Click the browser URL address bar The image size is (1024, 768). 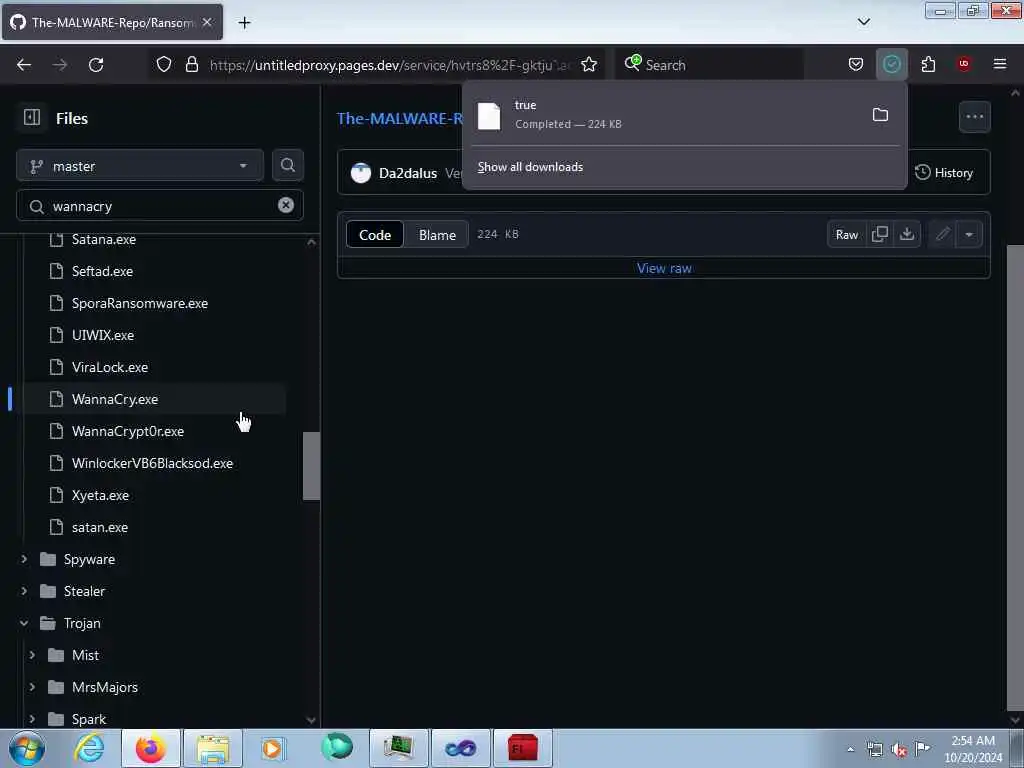point(389,65)
